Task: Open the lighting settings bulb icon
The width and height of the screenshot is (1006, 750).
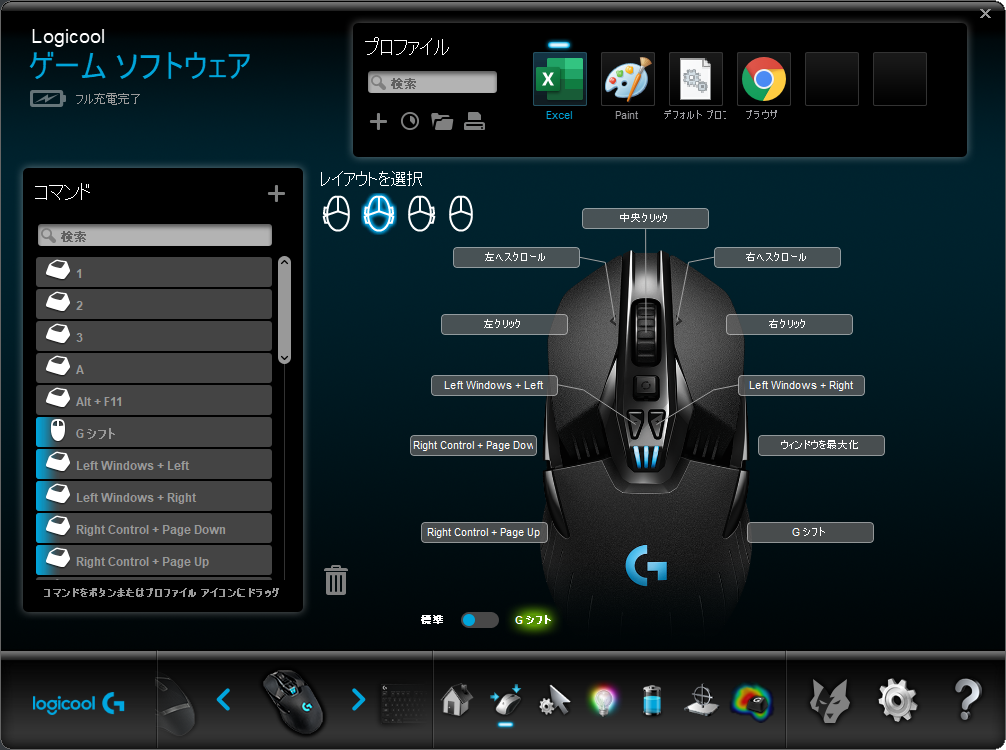Action: [603, 701]
